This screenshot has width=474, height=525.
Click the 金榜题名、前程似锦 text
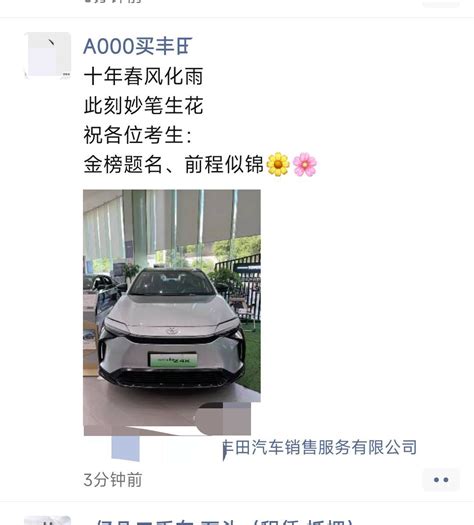click(x=173, y=164)
